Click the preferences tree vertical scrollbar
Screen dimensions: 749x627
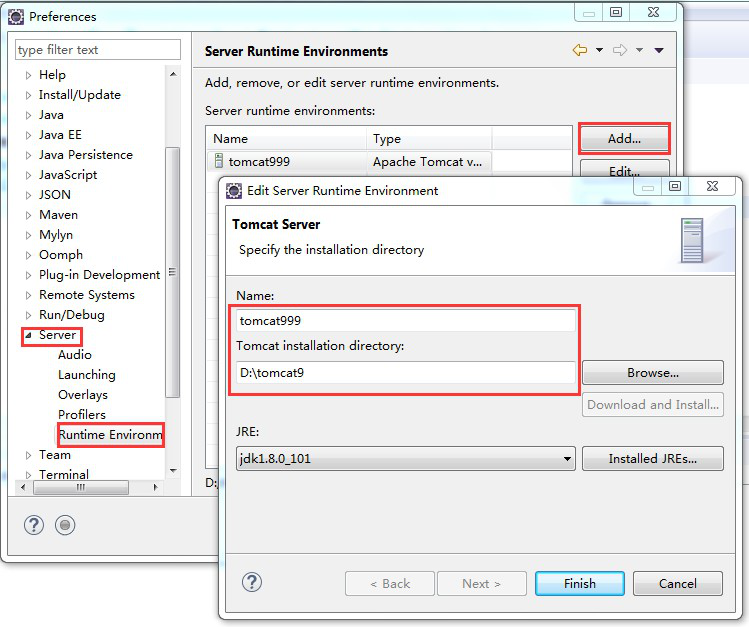pyautogui.click(x=173, y=270)
